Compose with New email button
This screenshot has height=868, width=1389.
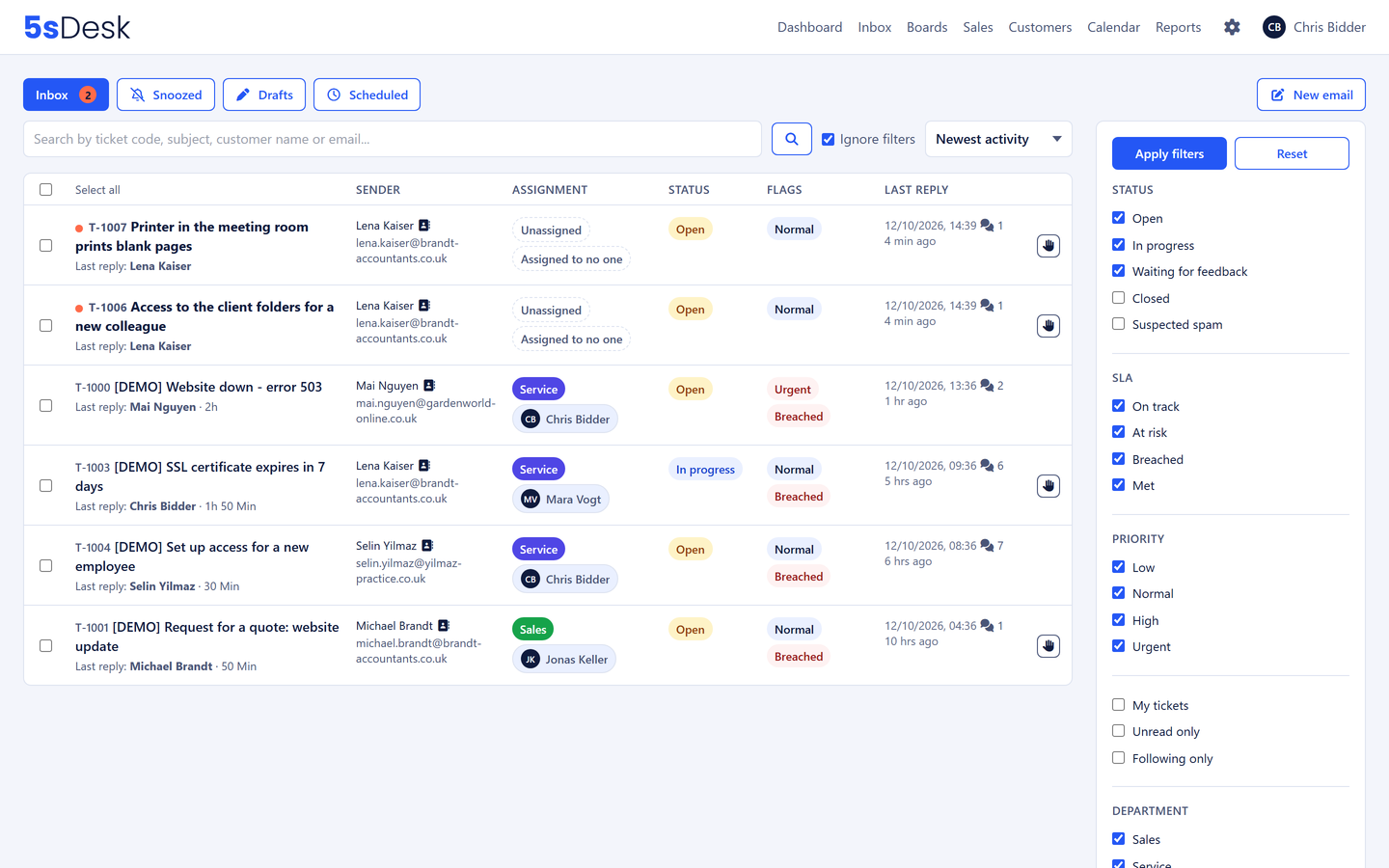(1311, 95)
